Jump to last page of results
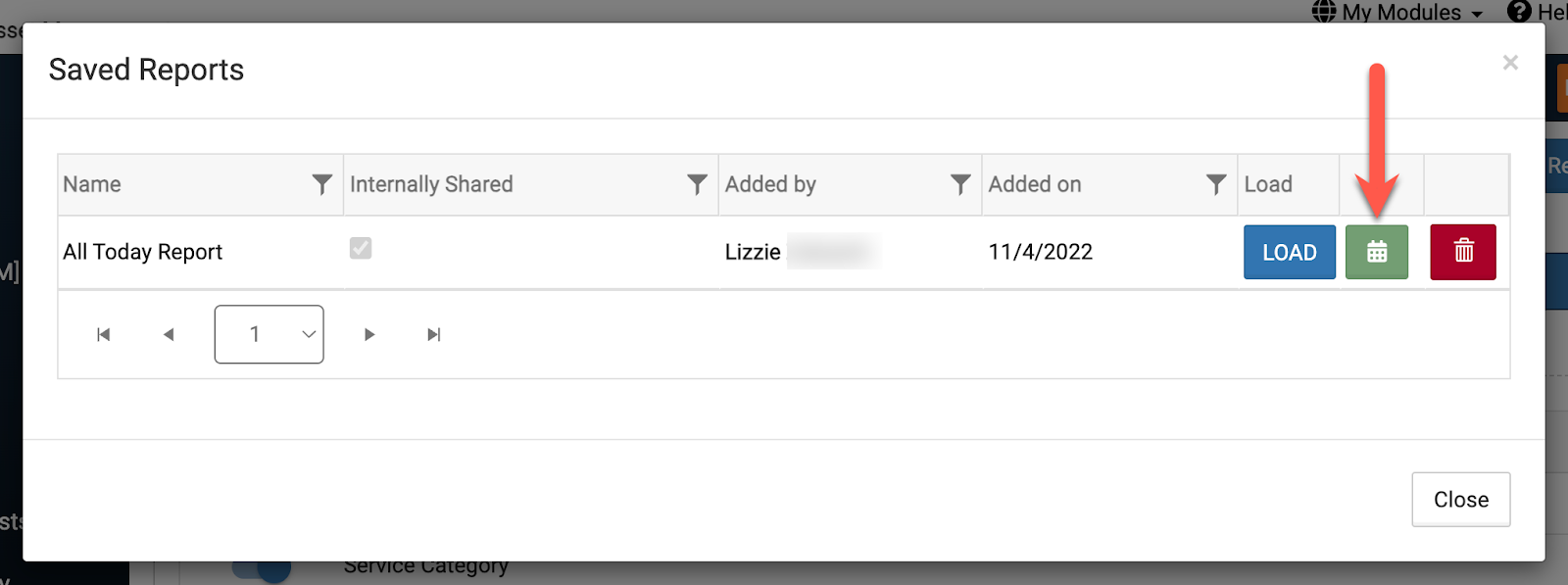1568x585 pixels. pos(434,335)
